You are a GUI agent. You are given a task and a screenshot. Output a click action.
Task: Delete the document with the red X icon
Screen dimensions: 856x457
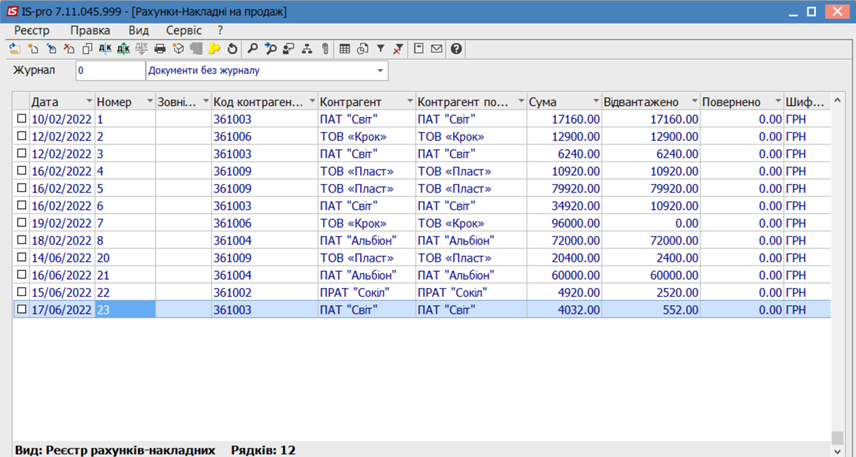[x=69, y=49]
